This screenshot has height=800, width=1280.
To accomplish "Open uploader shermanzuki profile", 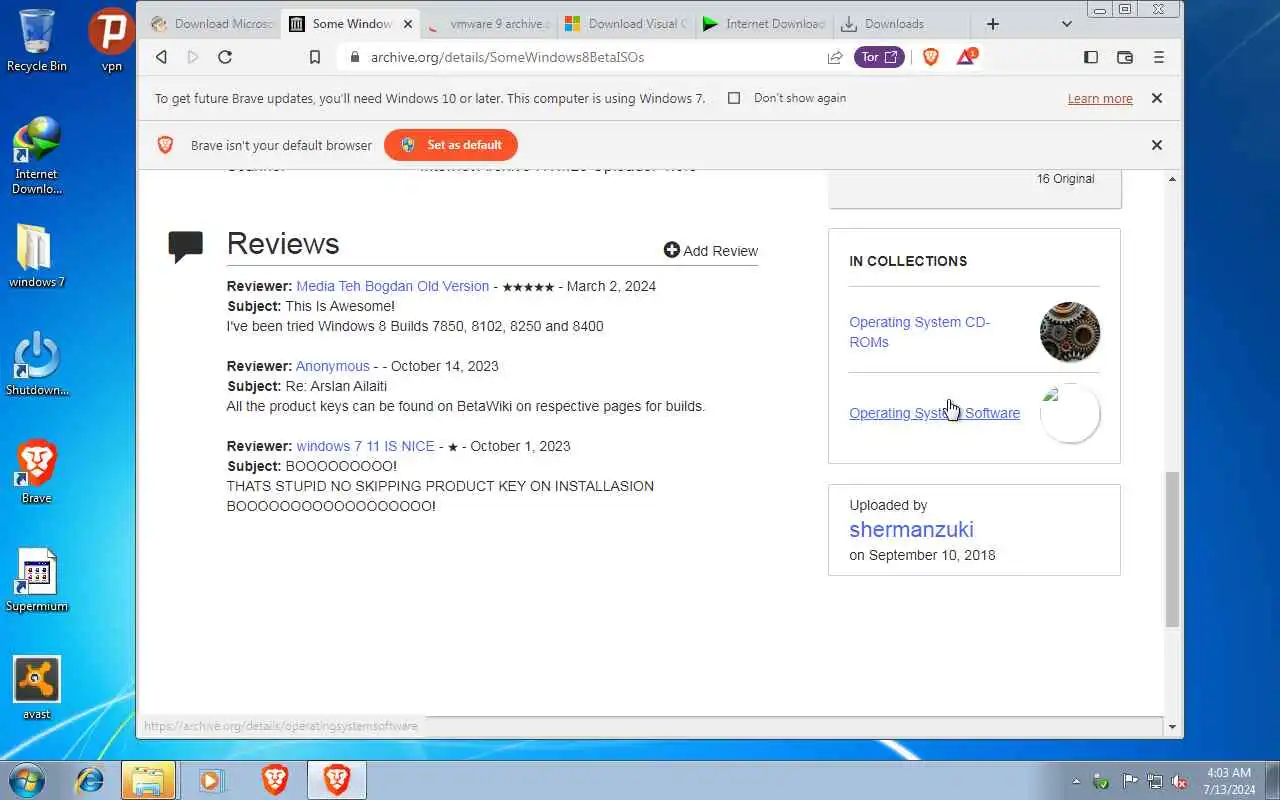I will coord(911,530).
